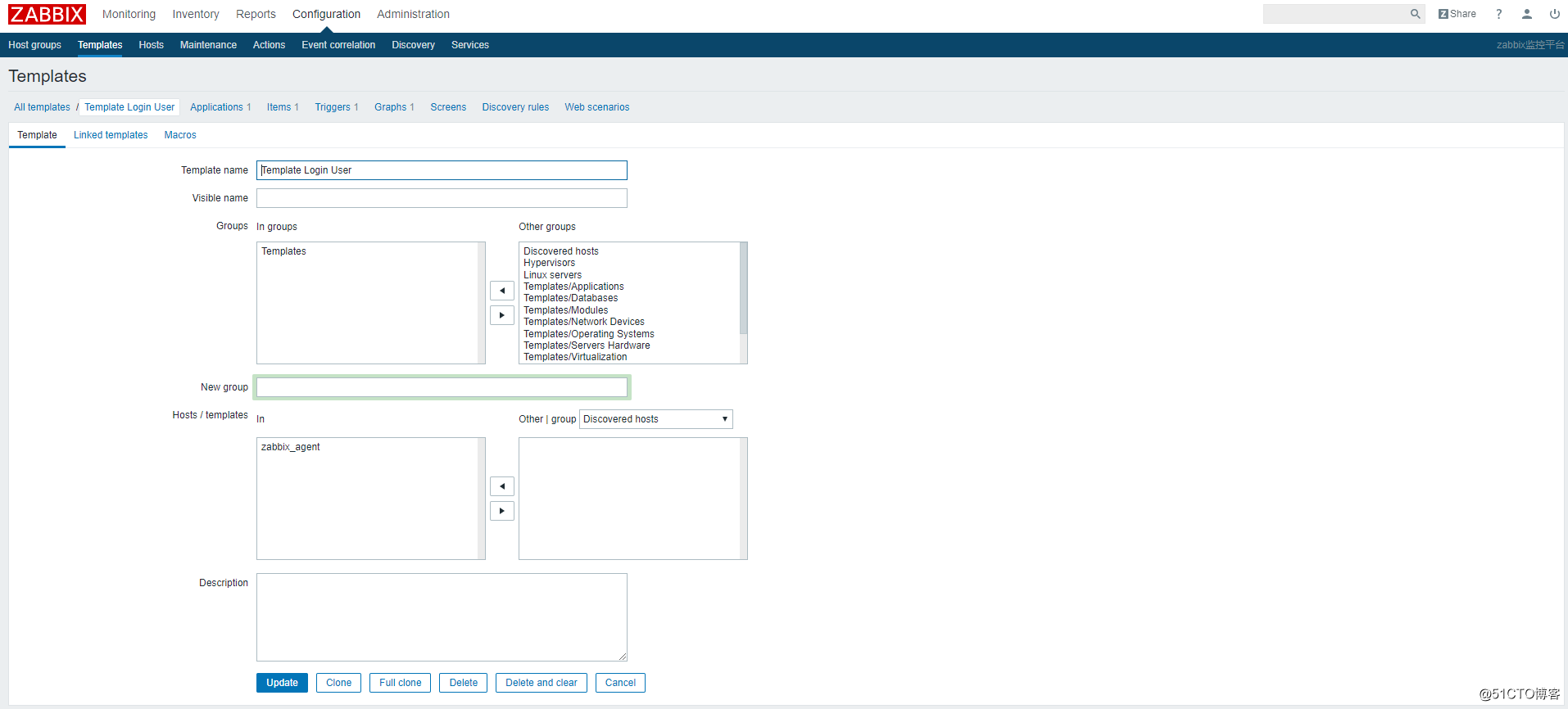Move host left with Hosts arrow button
The height and width of the screenshot is (709, 1568).
coord(502,486)
